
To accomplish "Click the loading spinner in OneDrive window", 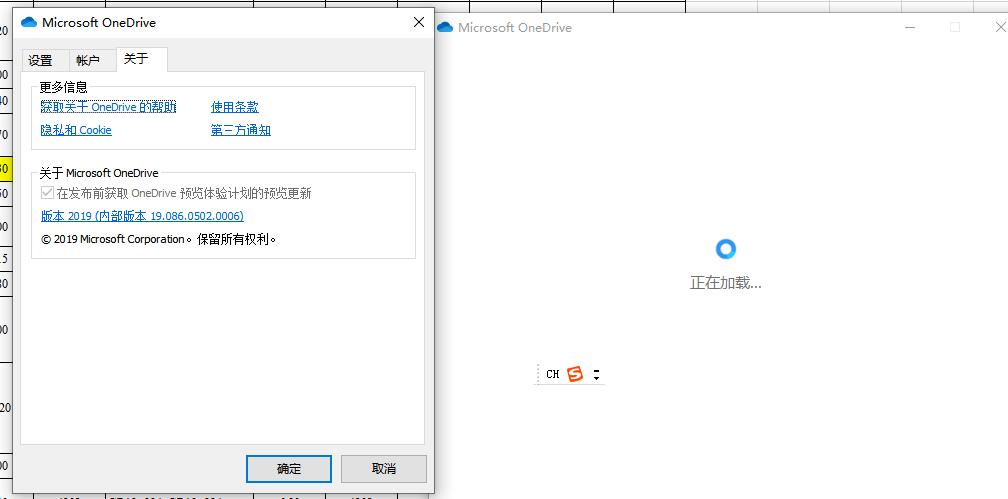I will click(725, 249).
